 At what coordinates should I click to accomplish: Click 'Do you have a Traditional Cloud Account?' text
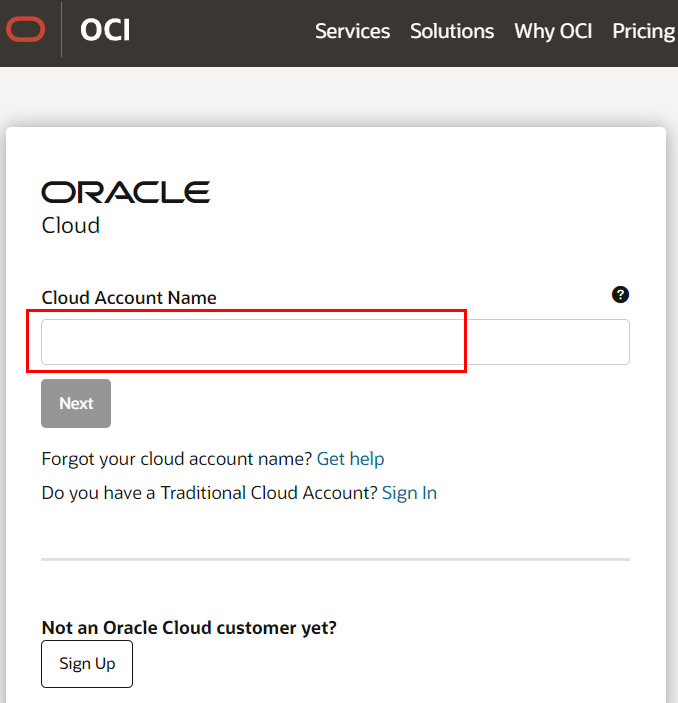pyautogui.click(x=209, y=493)
